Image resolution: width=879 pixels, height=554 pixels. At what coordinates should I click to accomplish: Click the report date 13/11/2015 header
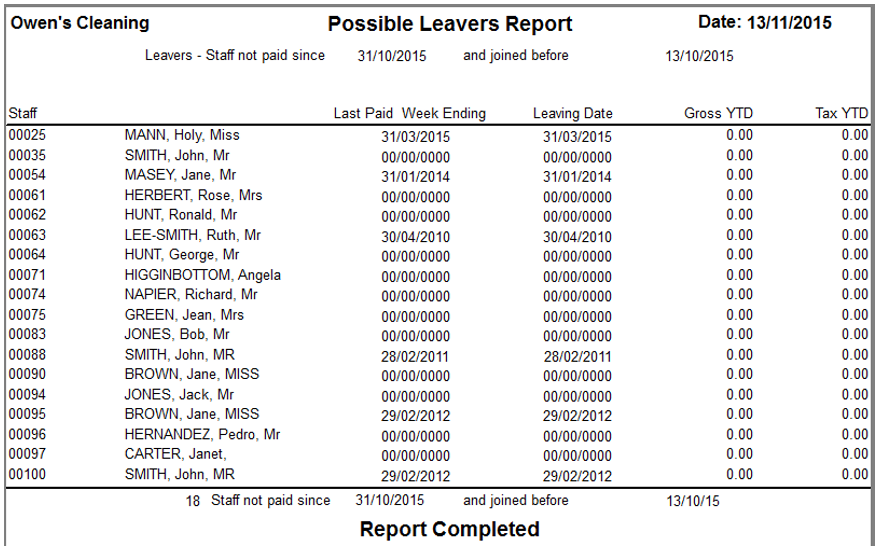765,23
